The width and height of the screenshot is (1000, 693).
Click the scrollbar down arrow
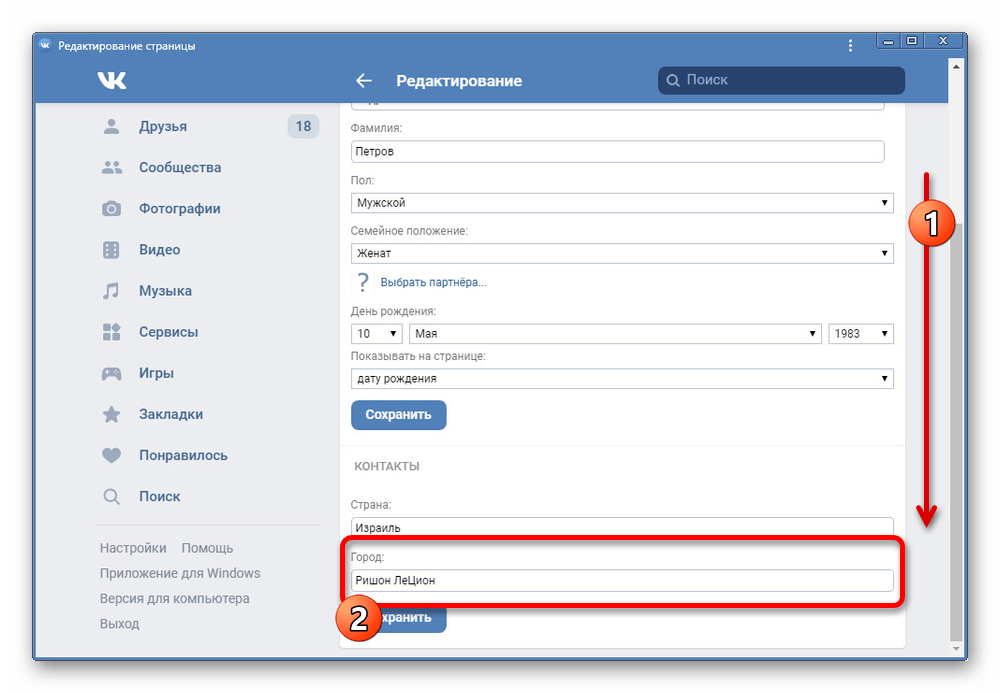pyautogui.click(x=956, y=649)
